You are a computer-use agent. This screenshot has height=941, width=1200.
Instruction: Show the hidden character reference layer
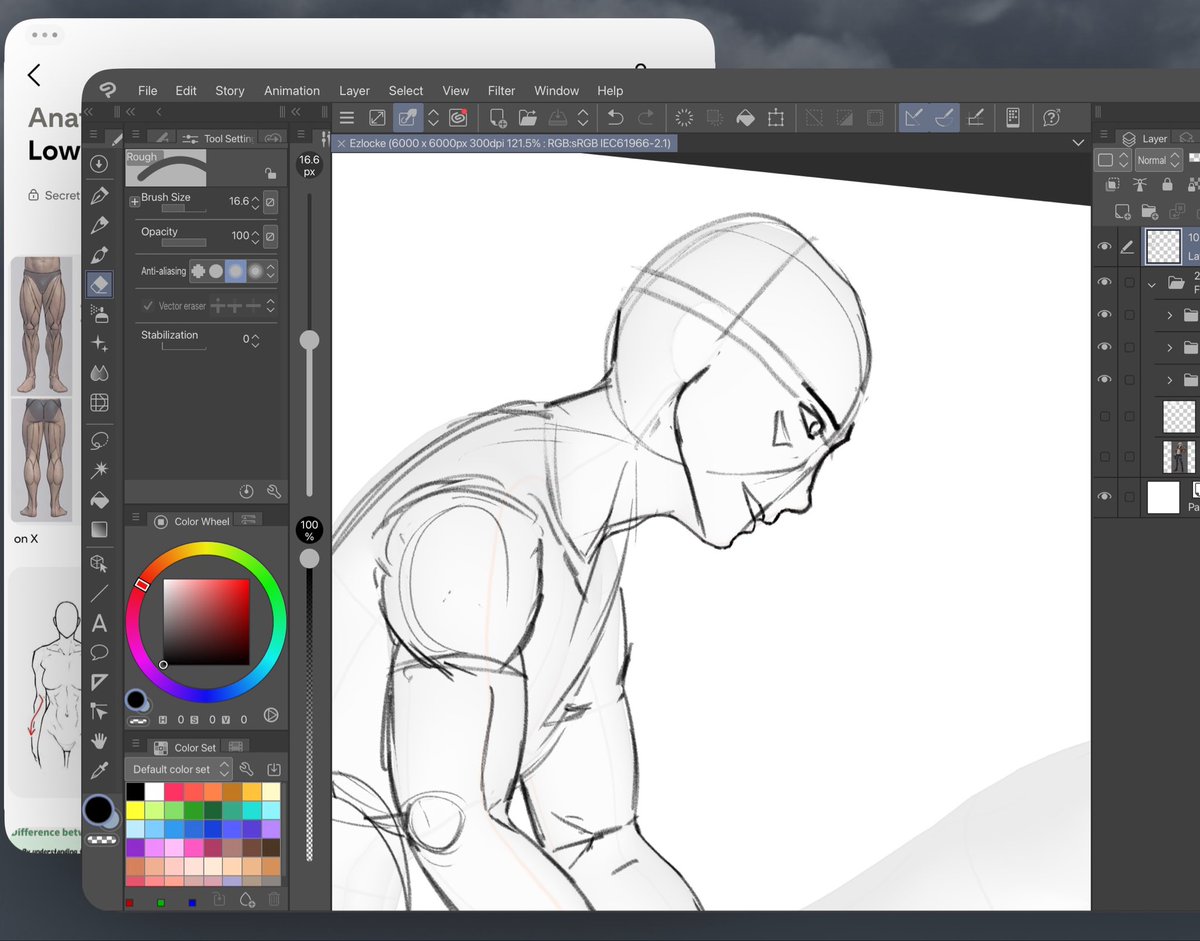tap(1104, 456)
